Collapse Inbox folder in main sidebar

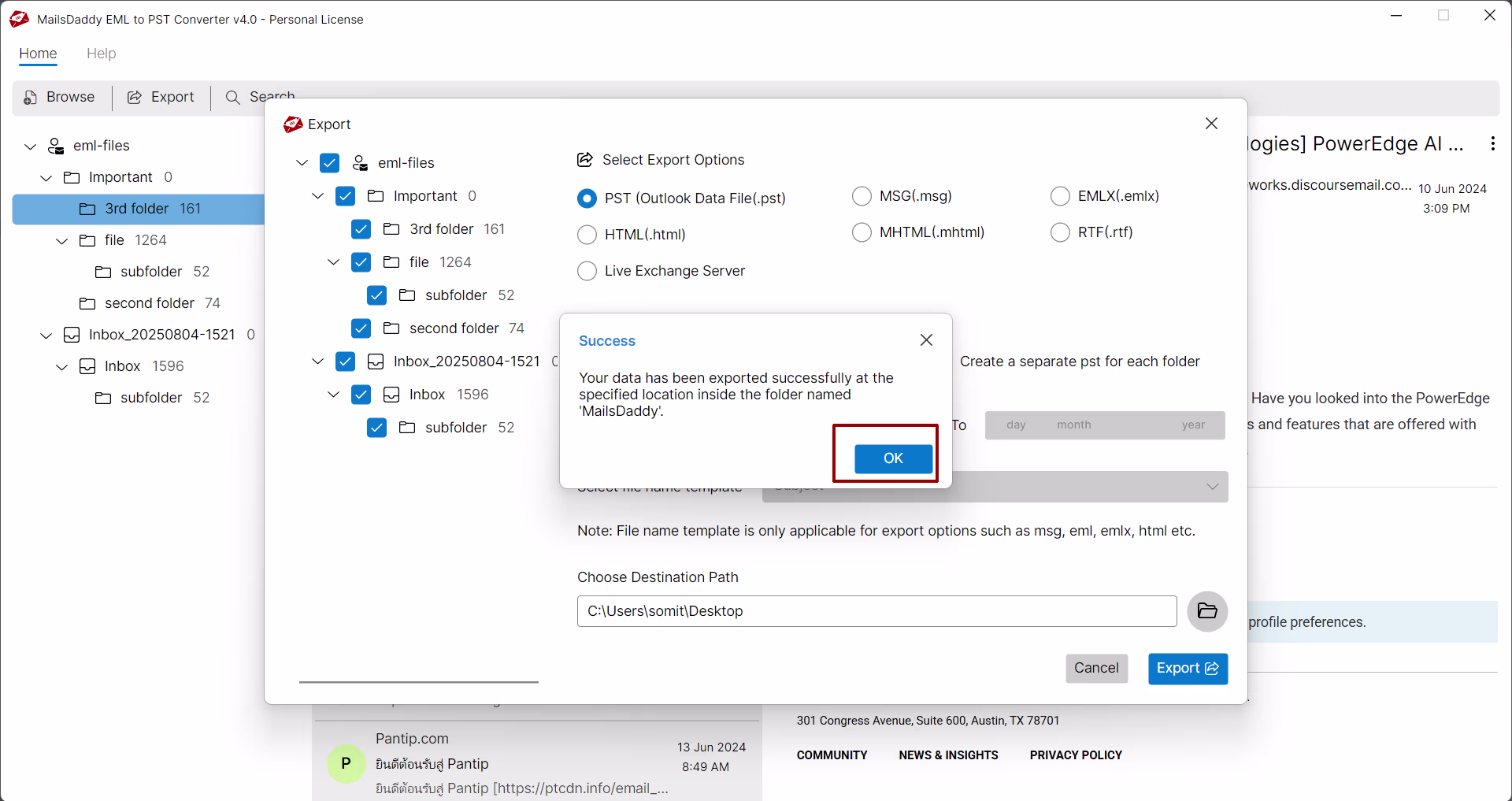coord(61,367)
